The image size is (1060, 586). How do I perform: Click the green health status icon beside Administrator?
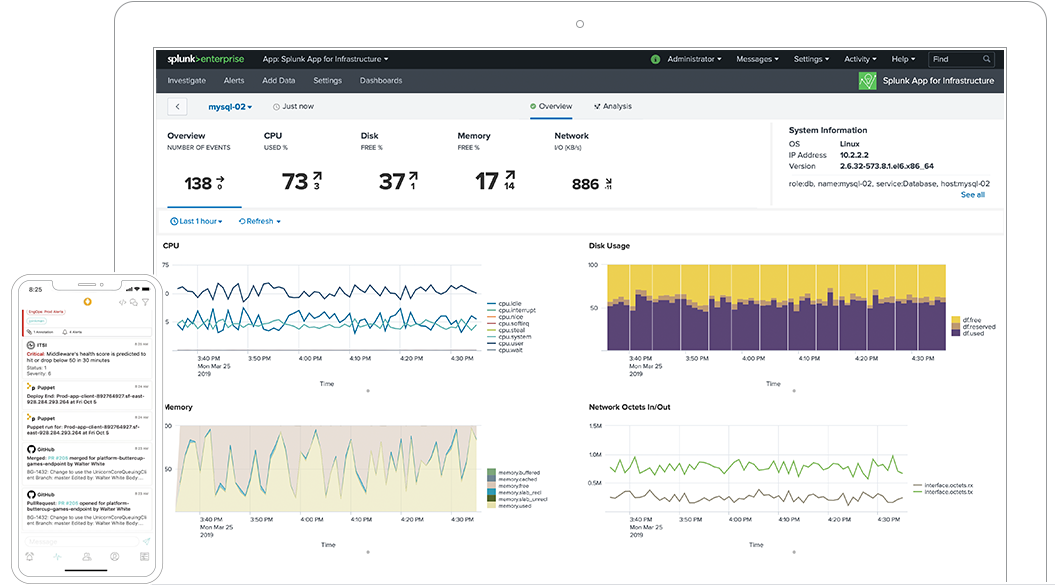point(655,59)
